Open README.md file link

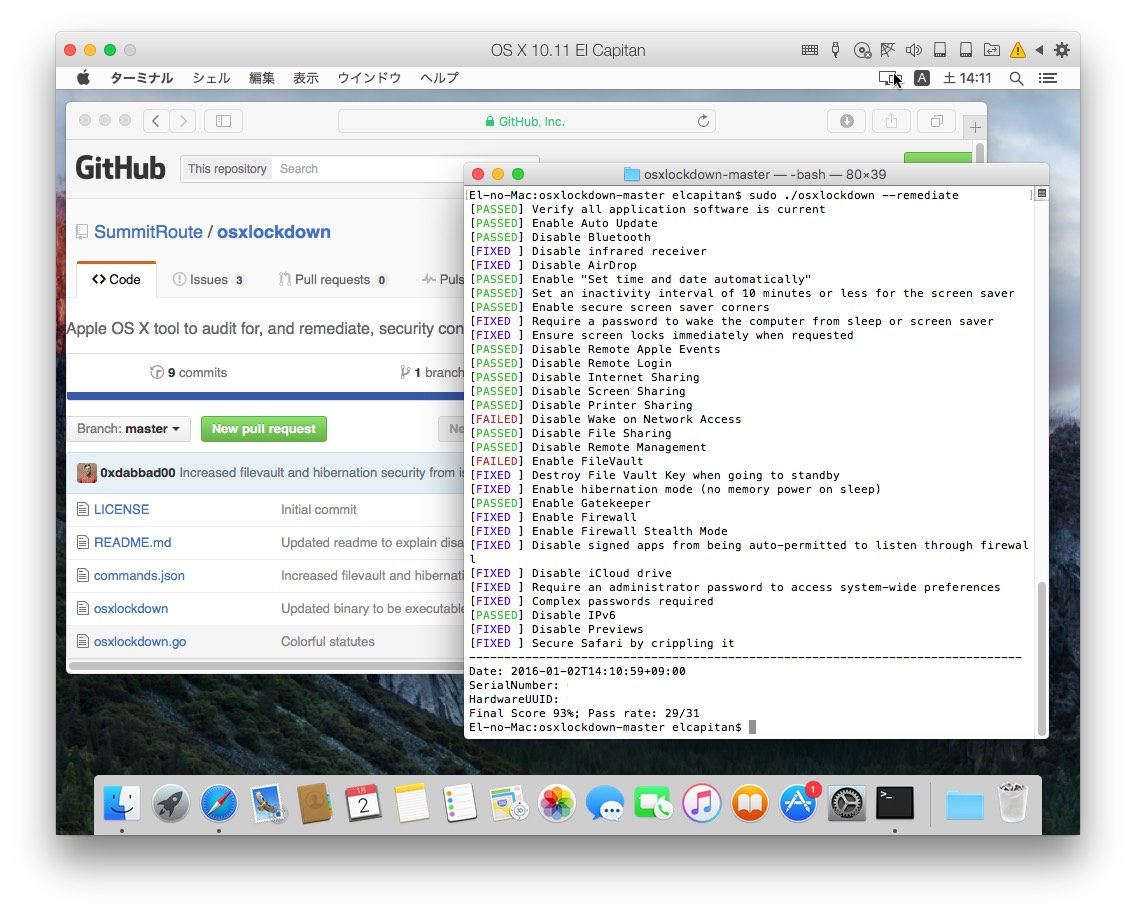(x=133, y=543)
